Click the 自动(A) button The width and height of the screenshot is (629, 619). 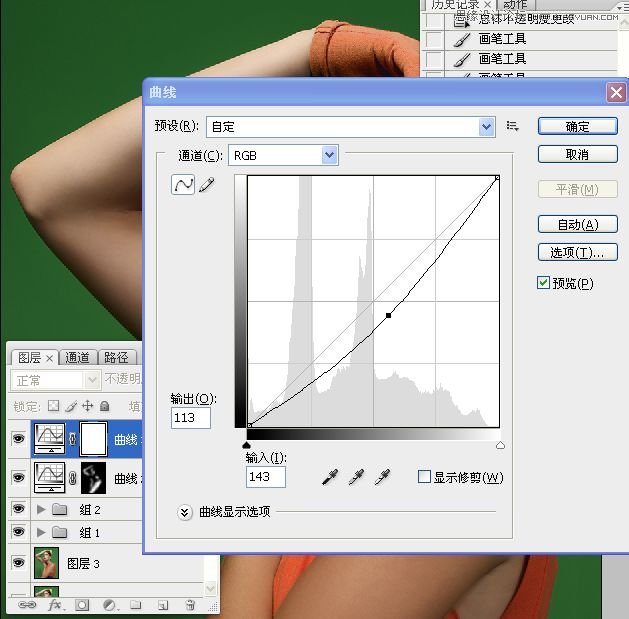(x=577, y=224)
